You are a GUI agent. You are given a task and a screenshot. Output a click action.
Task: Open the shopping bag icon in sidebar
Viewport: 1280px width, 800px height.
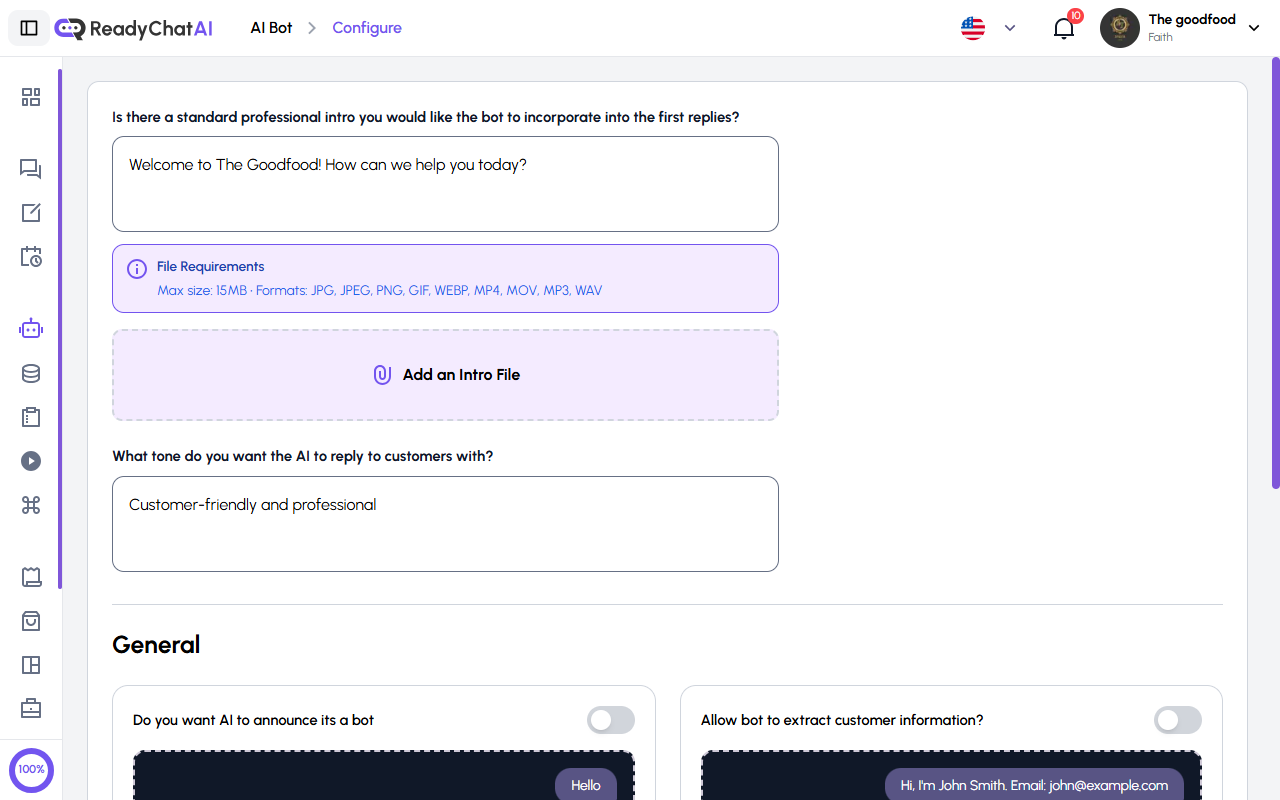[30, 621]
